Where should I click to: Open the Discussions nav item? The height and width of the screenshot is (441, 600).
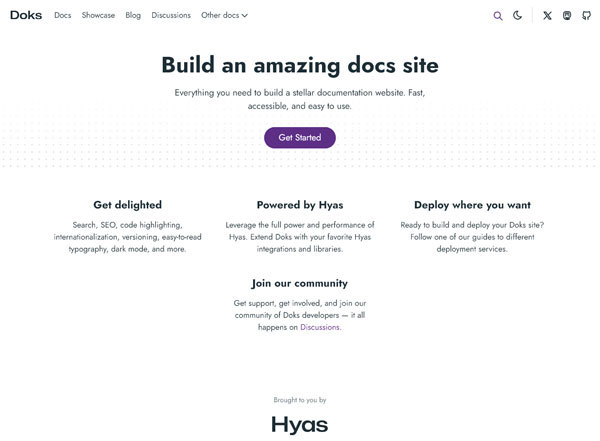pos(171,15)
